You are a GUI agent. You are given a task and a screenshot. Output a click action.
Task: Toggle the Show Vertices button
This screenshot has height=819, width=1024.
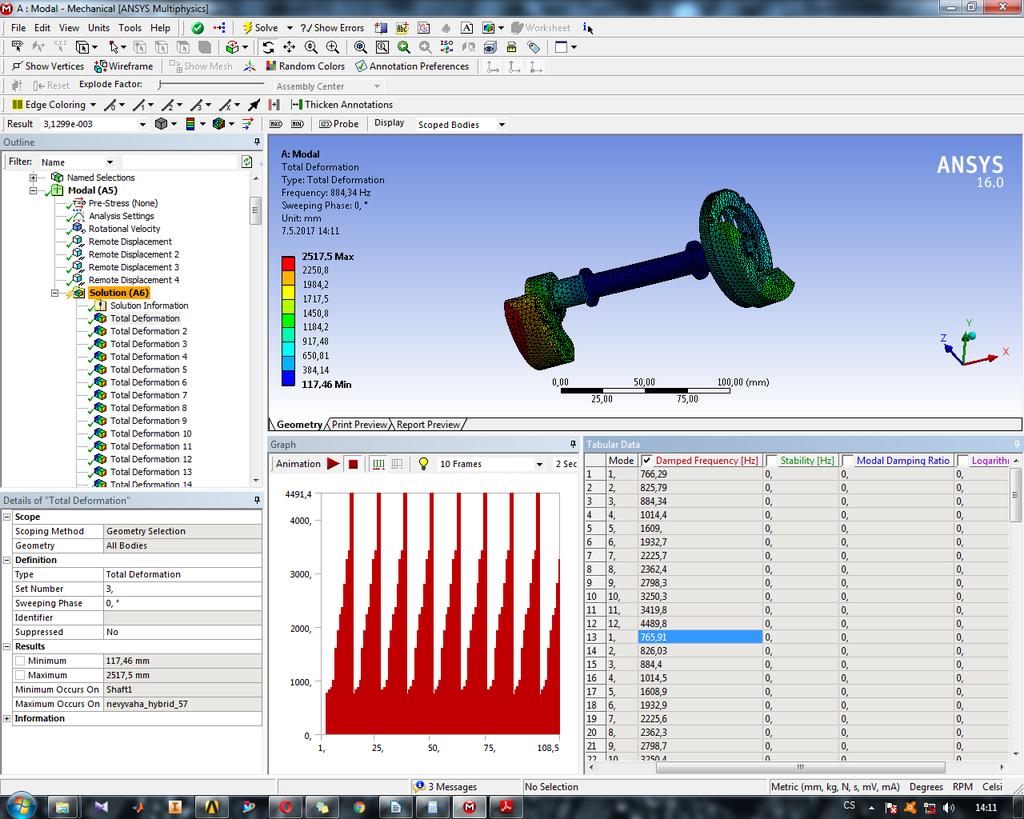(48, 66)
